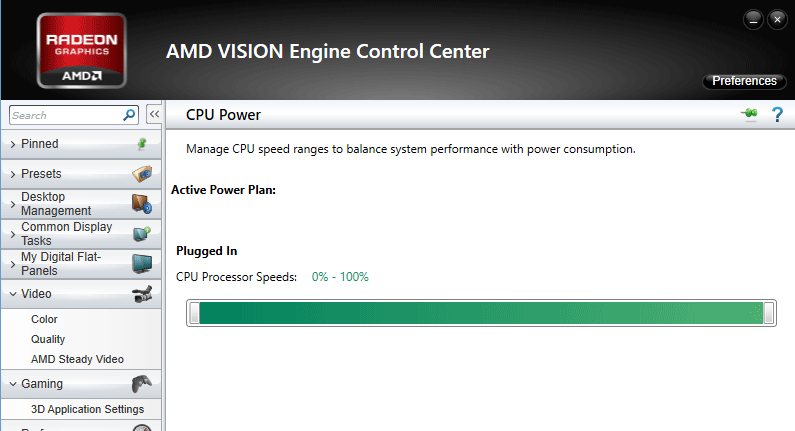Image resolution: width=795 pixels, height=431 pixels.
Task: Click the green pin icon in CPU Power header
Action: pyautogui.click(x=749, y=114)
